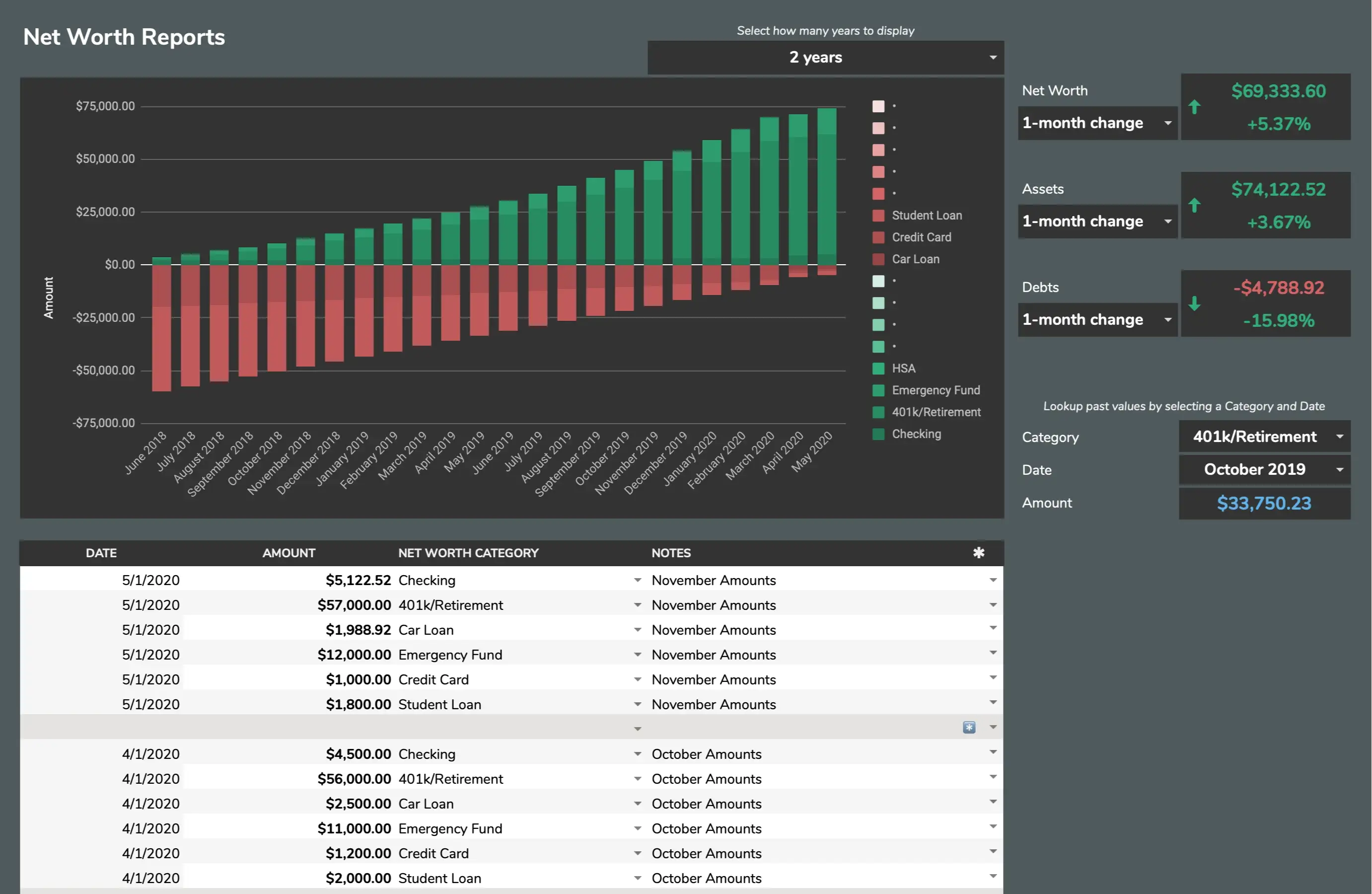Open category dropdown for 5/1/2020 Car Loan row
This screenshot has width=1372, height=894.
638,630
